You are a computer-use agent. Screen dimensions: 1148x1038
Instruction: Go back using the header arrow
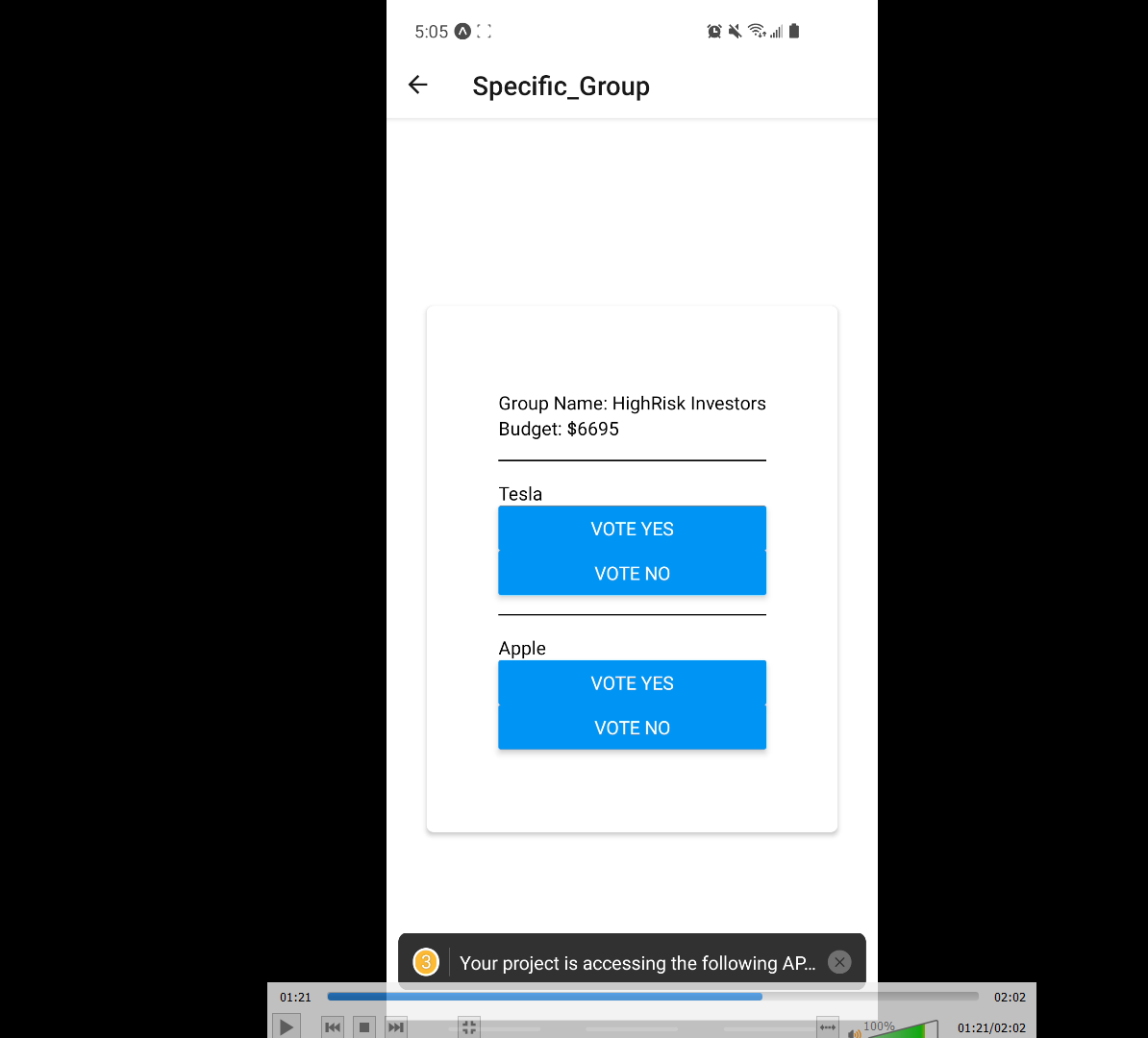pos(417,85)
